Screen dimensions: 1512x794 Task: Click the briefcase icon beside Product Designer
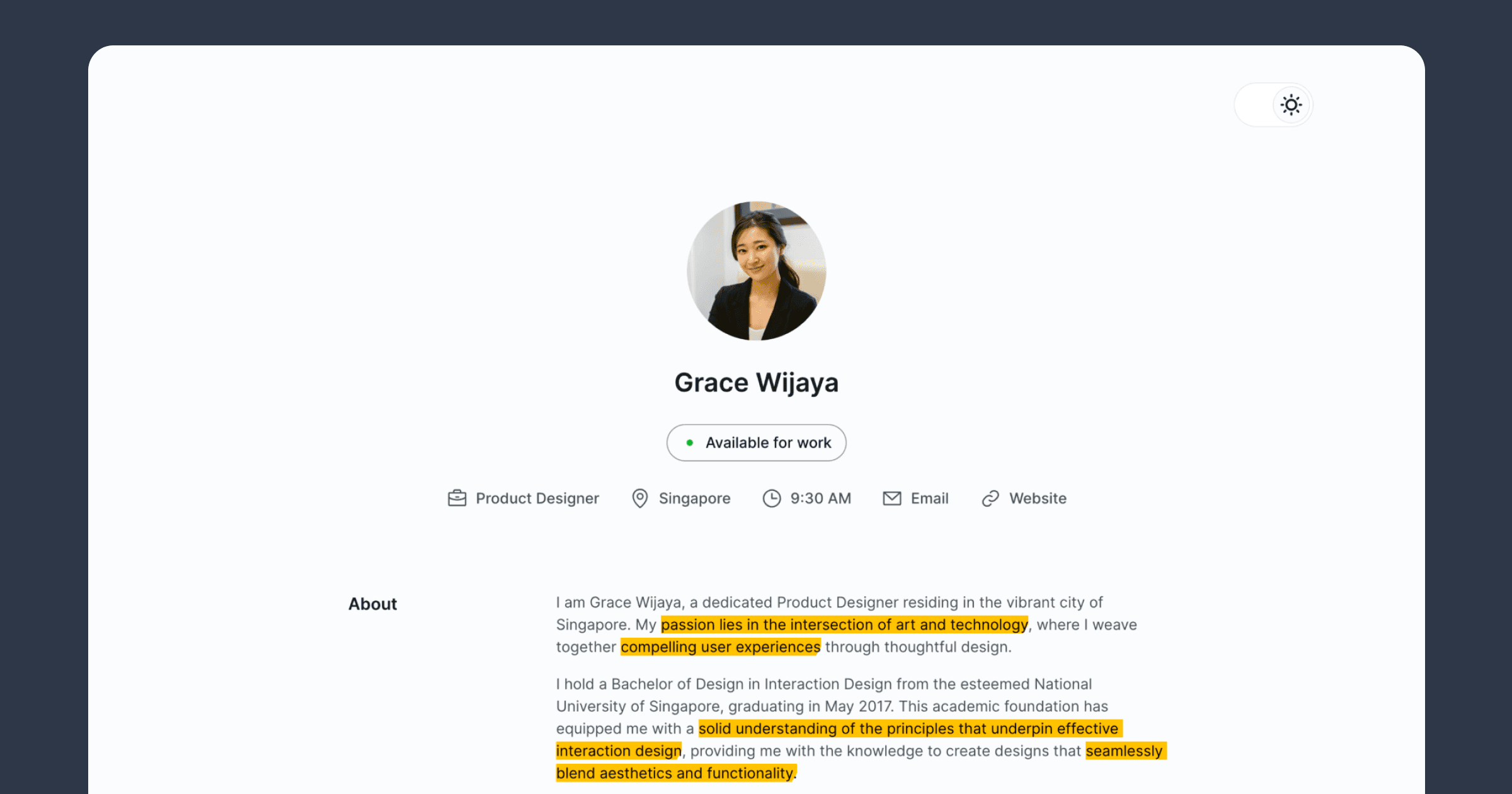[x=457, y=498]
